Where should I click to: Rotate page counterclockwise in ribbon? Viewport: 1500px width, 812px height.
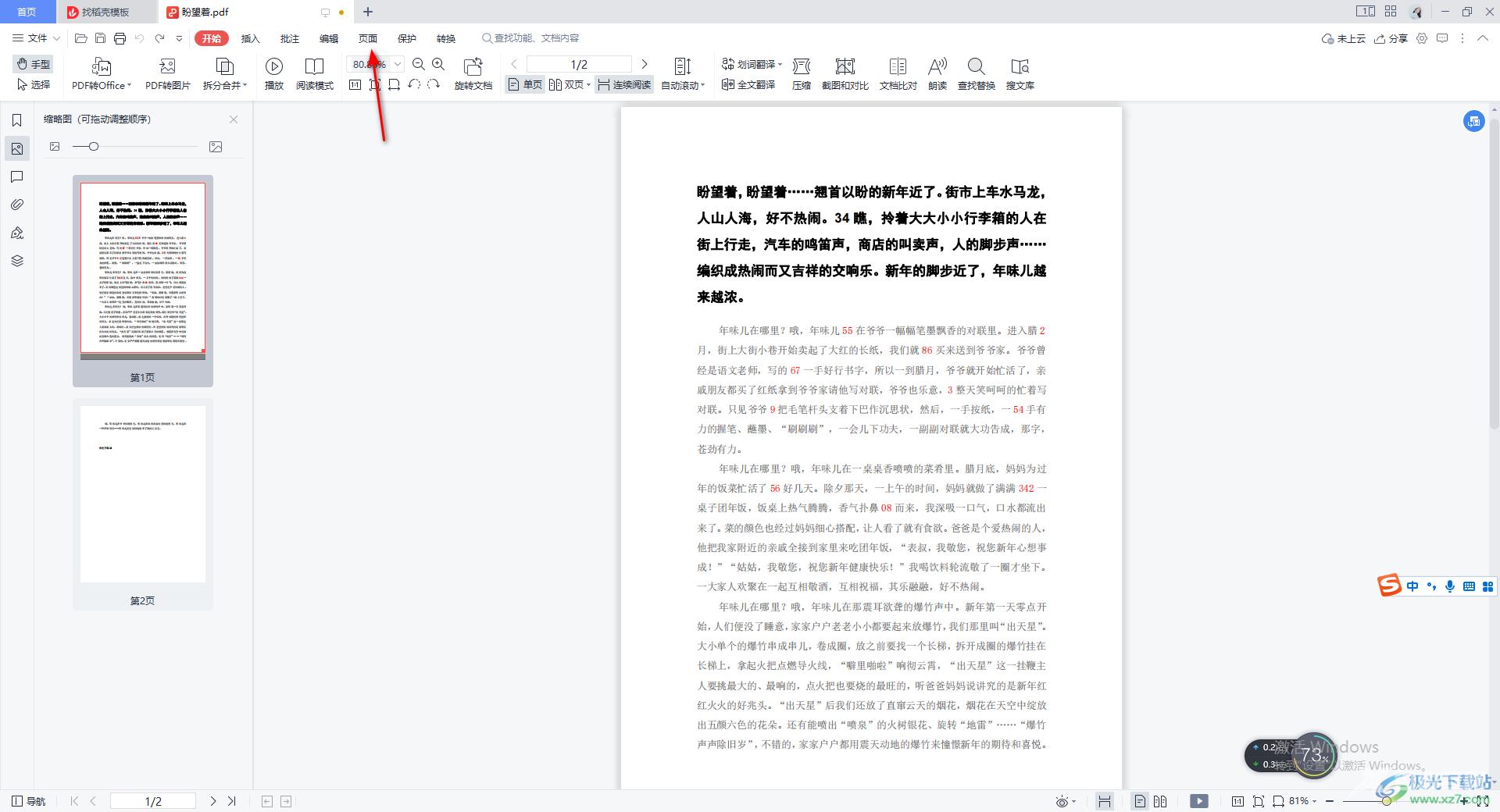[x=414, y=84]
